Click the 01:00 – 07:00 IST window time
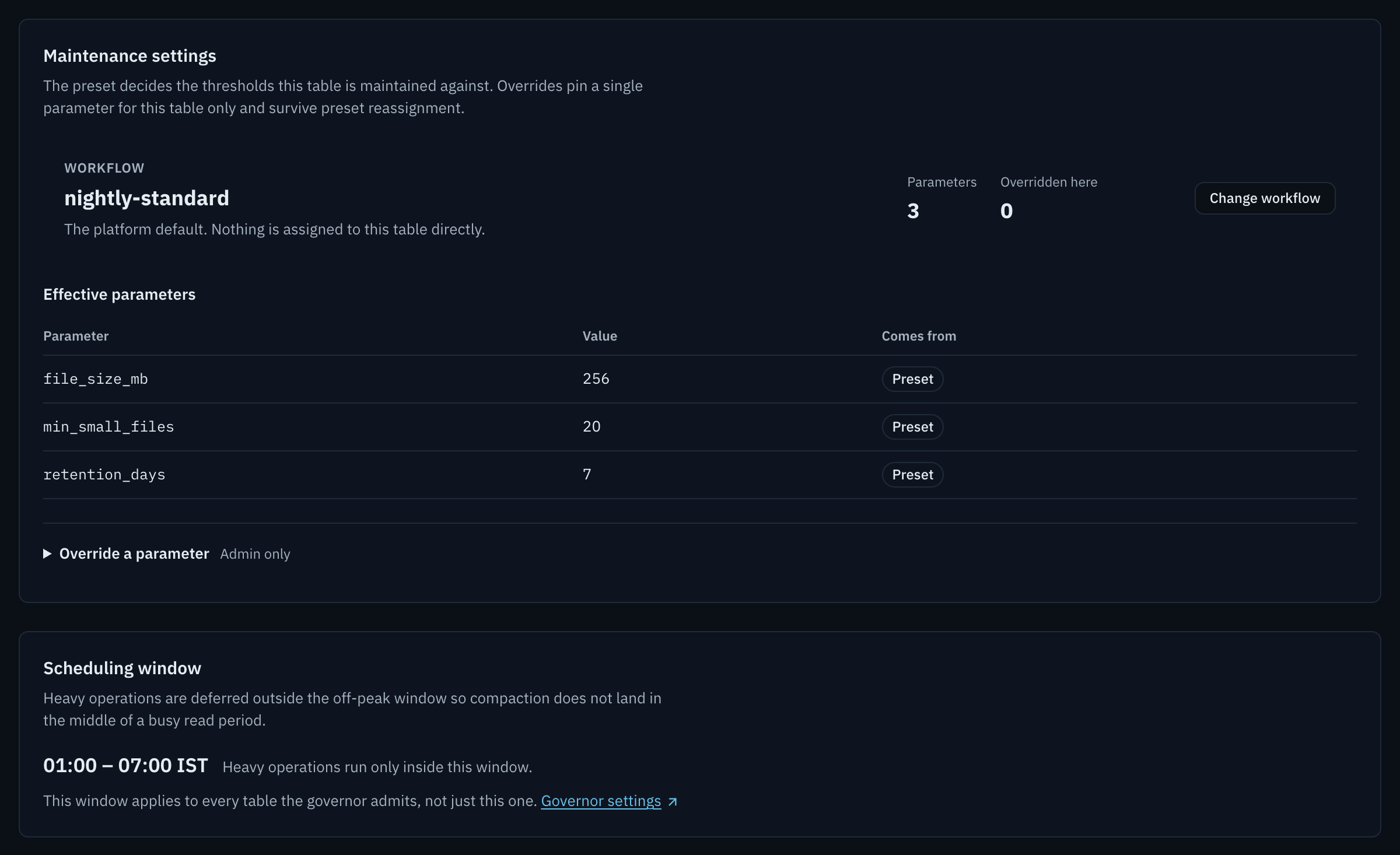The height and width of the screenshot is (855, 1400). pyautogui.click(x=125, y=765)
